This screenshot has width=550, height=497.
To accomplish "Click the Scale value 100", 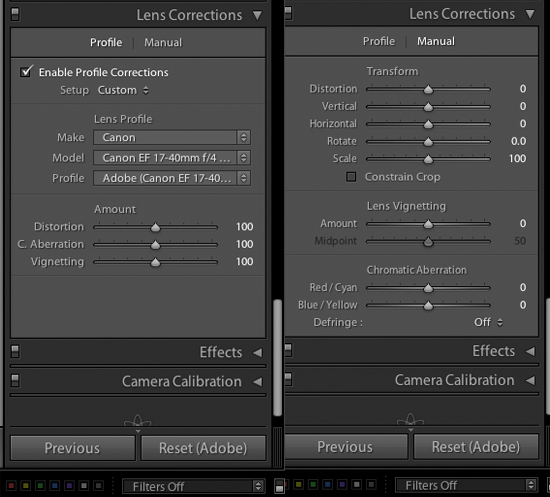I will [x=517, y=159].
